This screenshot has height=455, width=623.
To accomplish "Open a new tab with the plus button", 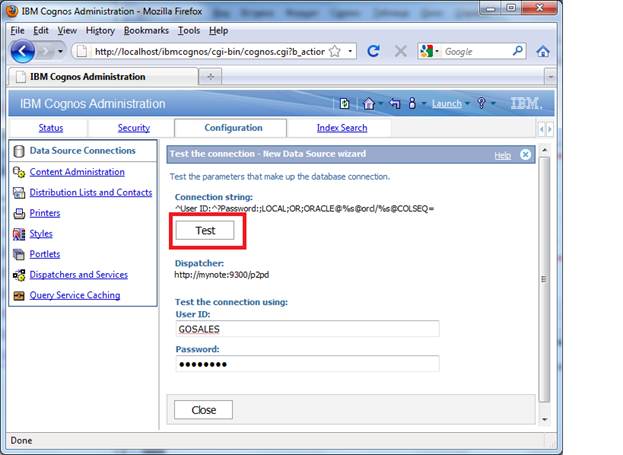I will click(x=211, y=77).
